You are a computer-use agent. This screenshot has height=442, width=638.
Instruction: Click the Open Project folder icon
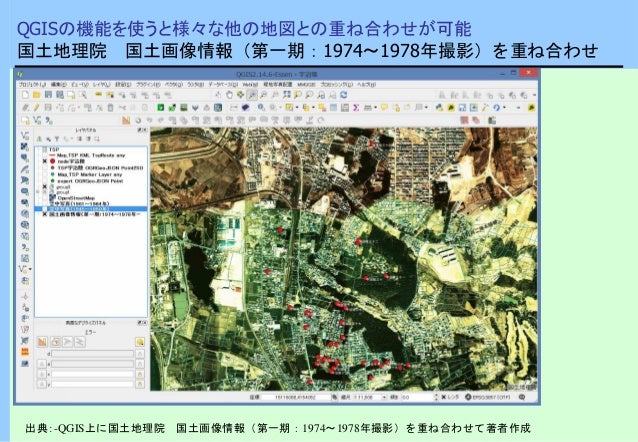pyautogui.click(x=37, y=95)
